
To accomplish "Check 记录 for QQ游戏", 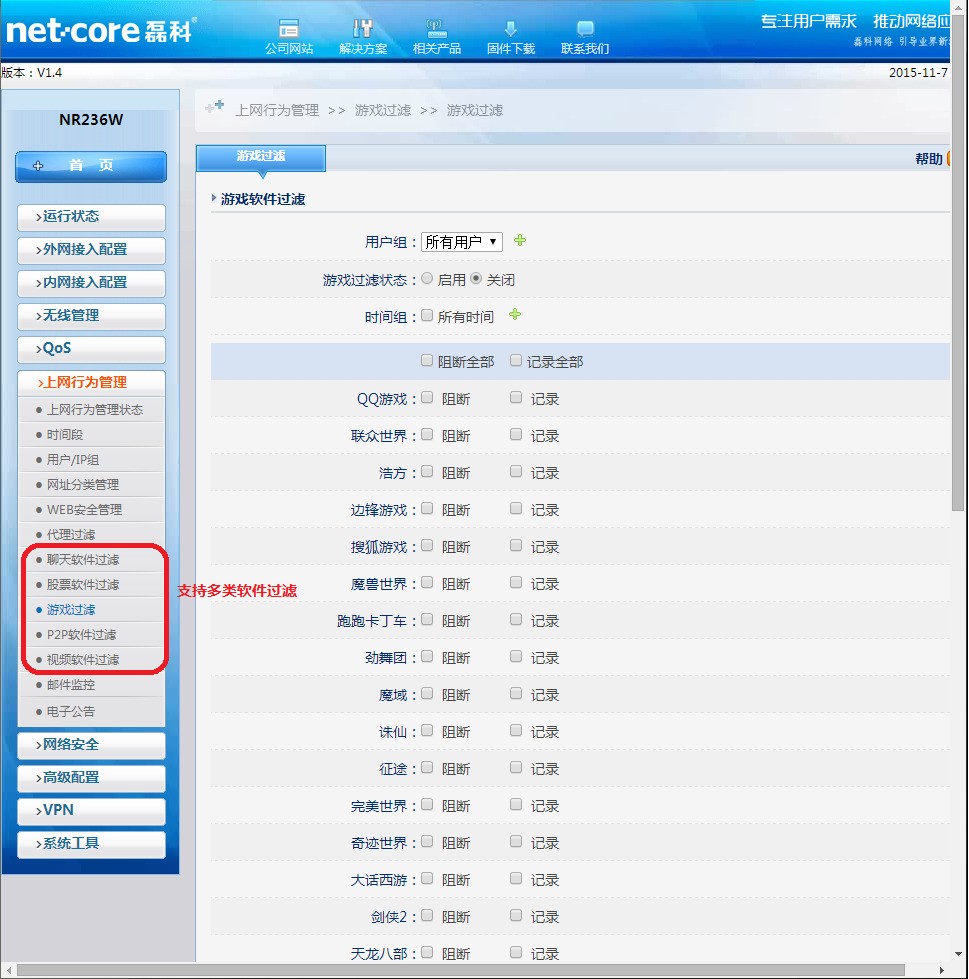I will 516,397.
